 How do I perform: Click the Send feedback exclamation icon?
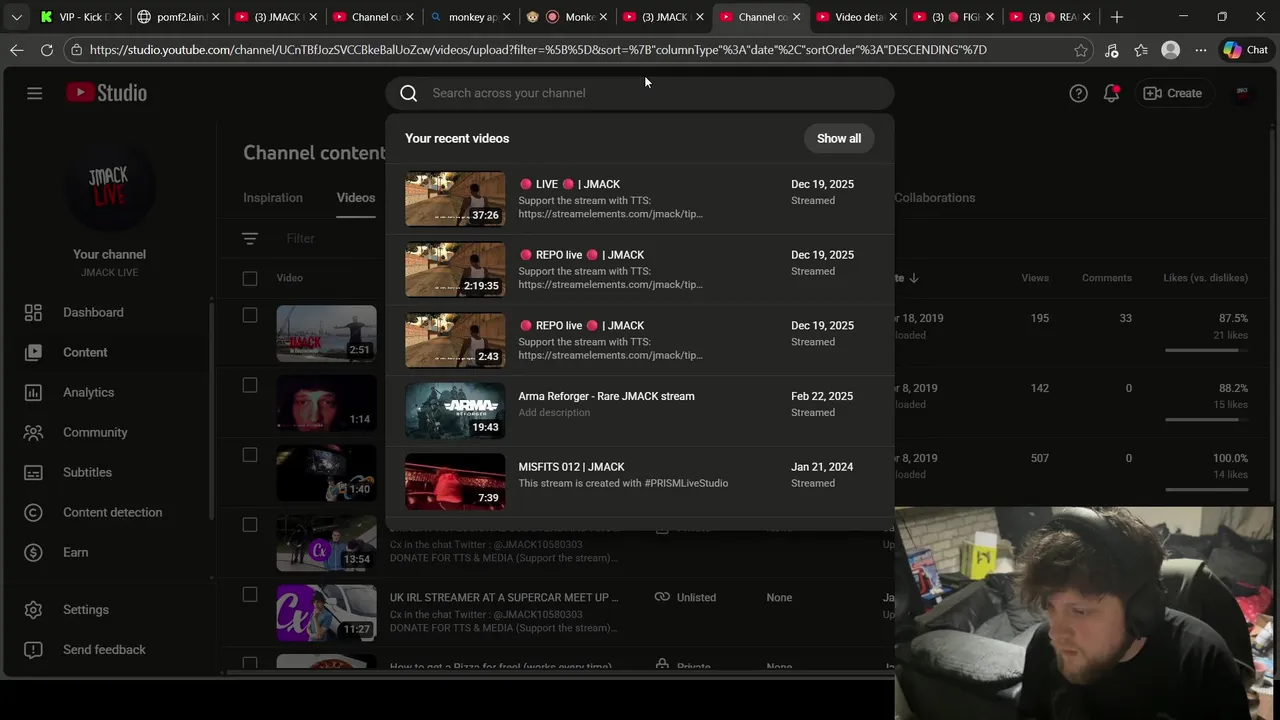33,649
